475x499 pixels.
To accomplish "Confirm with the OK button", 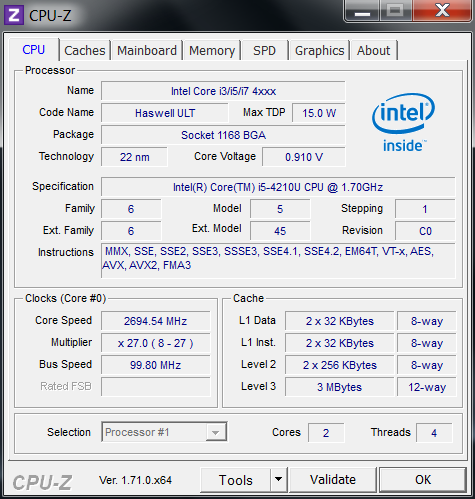I will point(423,480).
